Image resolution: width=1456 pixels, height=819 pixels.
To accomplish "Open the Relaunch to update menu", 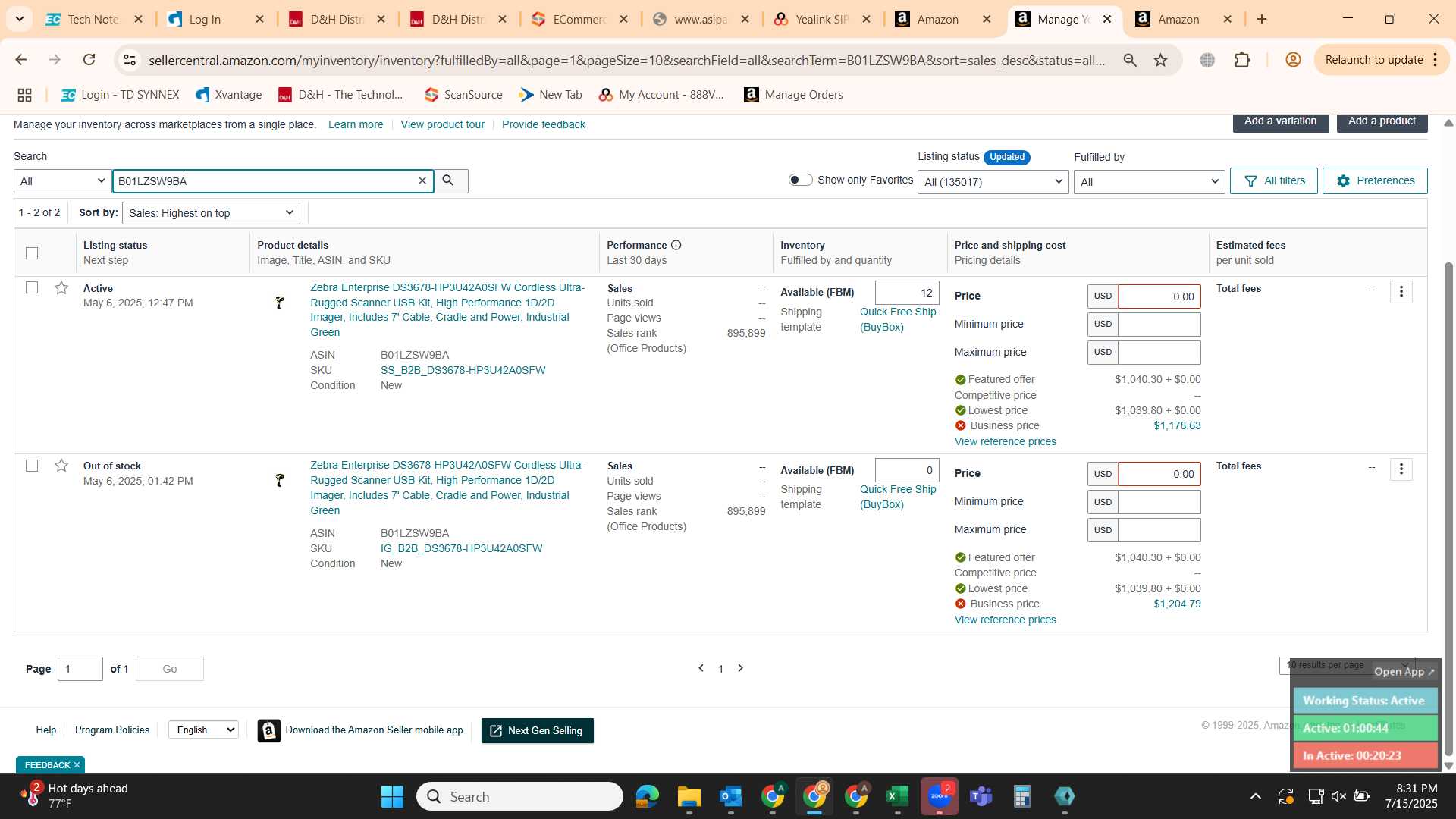I will [x=1382, y=60].
